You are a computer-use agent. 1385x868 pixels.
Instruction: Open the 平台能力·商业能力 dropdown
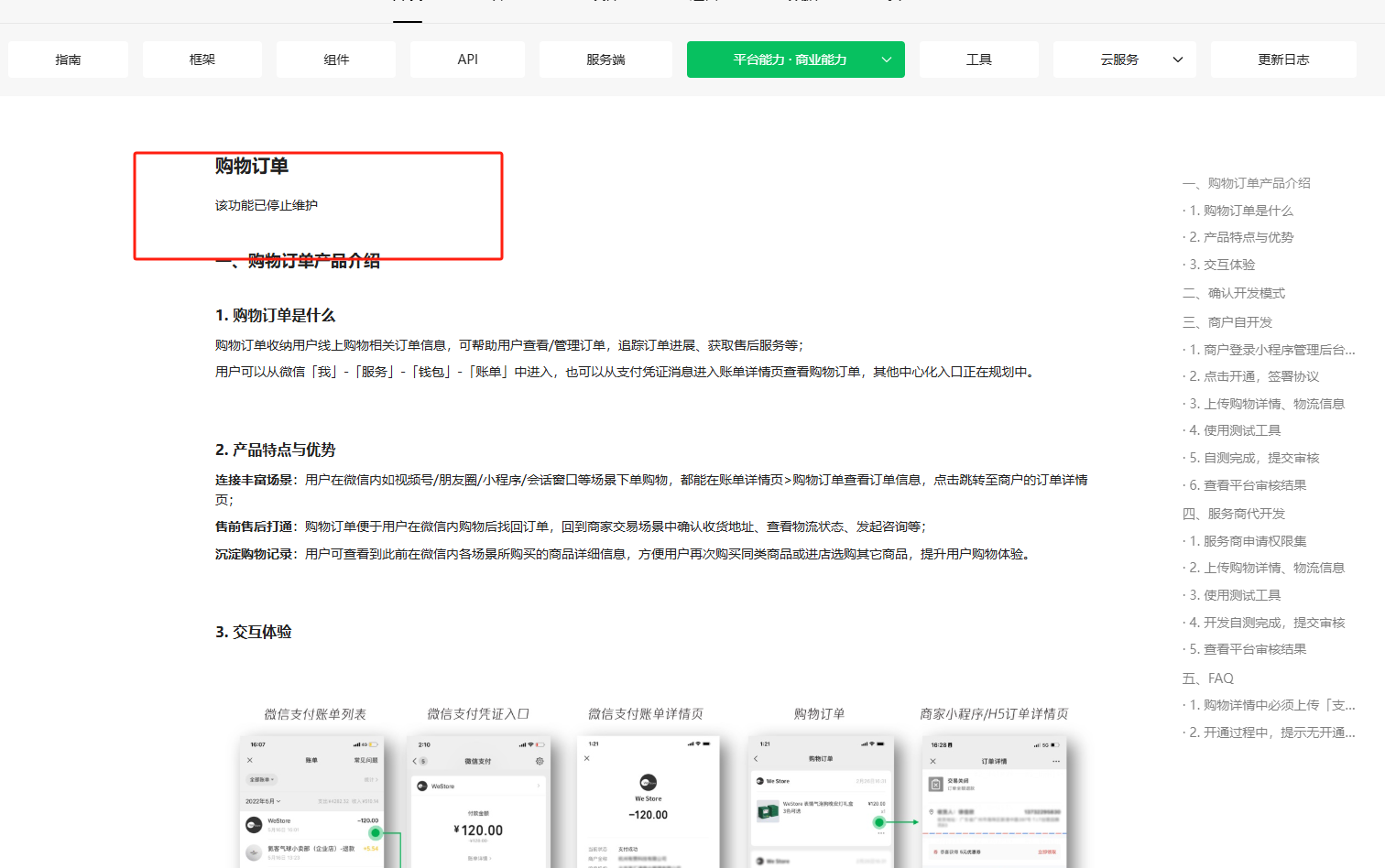(x=795, y=59)
